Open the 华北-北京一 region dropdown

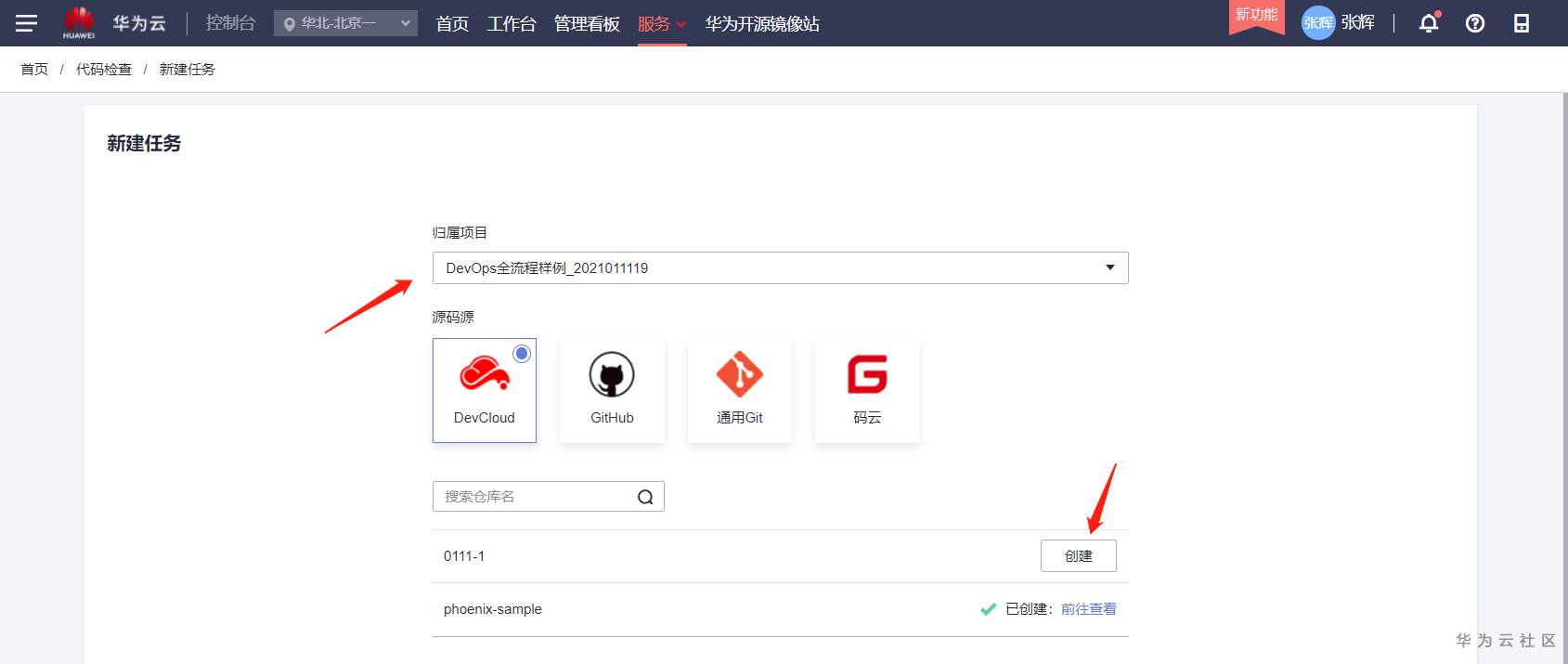coord(345,23)
